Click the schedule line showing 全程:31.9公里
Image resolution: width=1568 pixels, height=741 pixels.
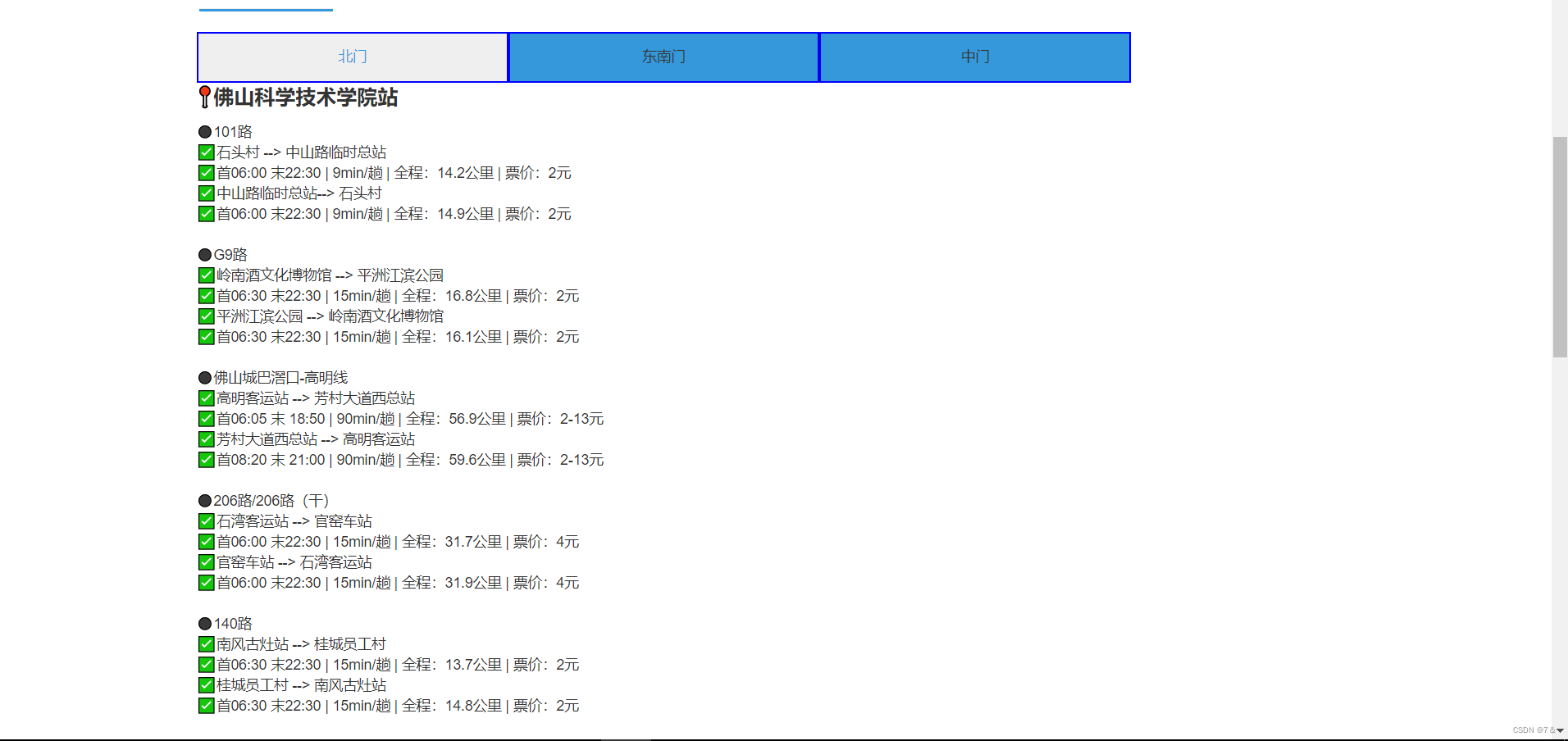398,583
